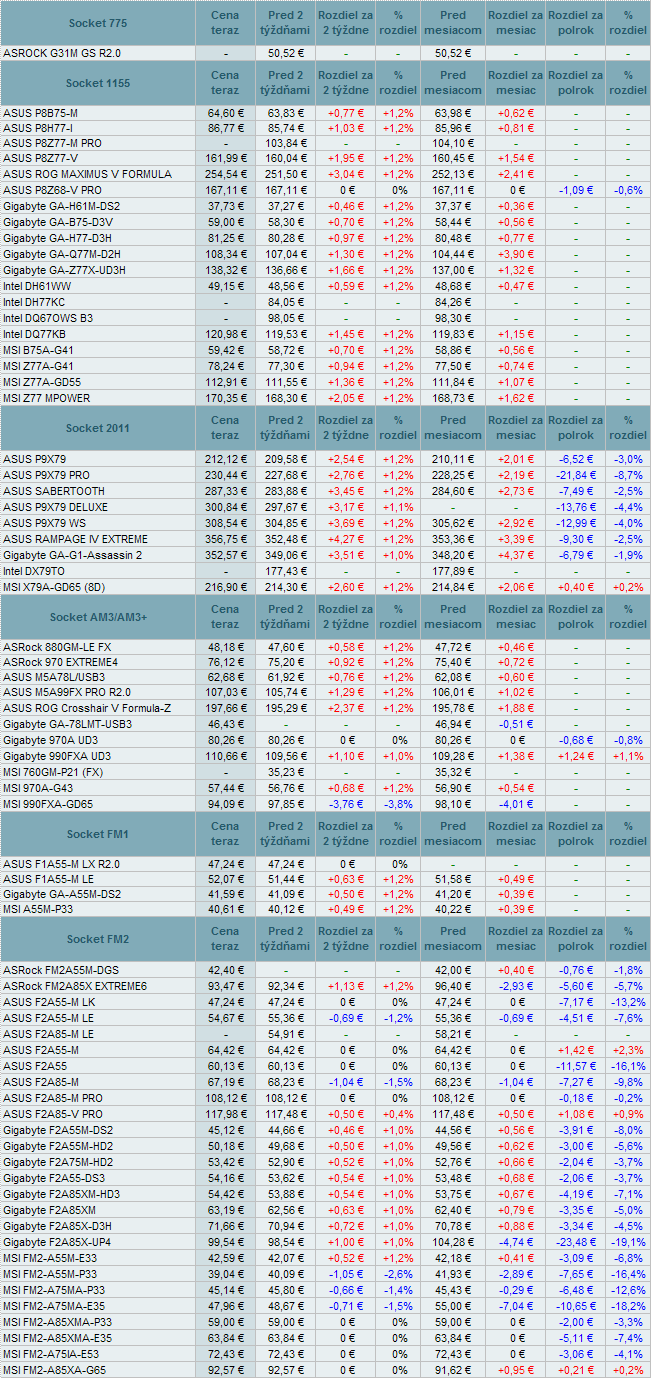Click the Socket 775 section header
This screenshot has height=1378, width=651.
click(98, 22)
